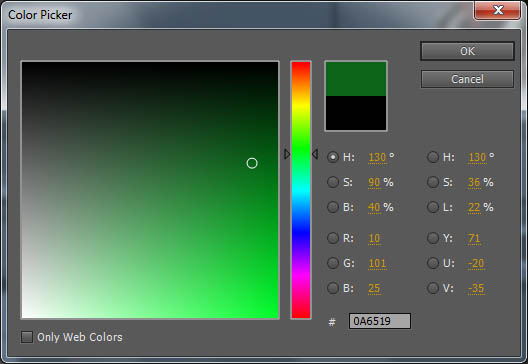Select the Lightness radio button

433,207
